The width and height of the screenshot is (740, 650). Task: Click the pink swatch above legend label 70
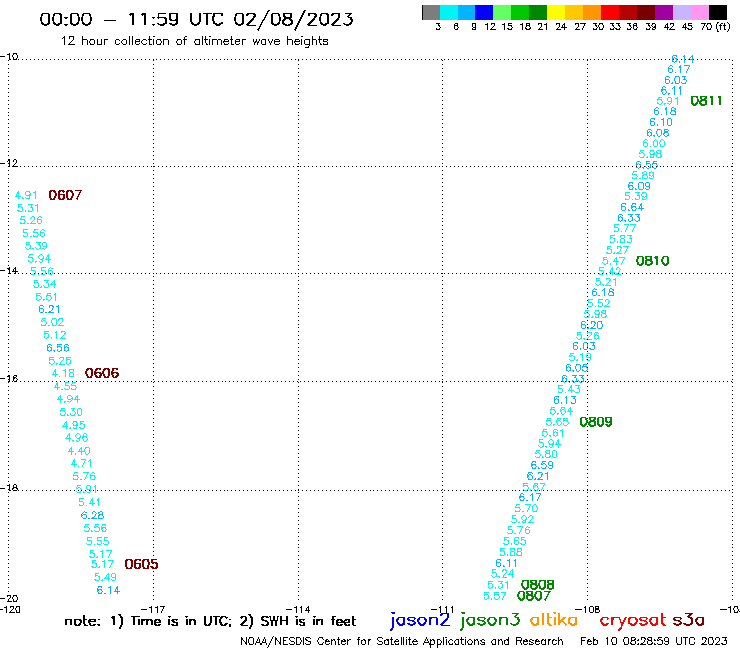(700, 12)
